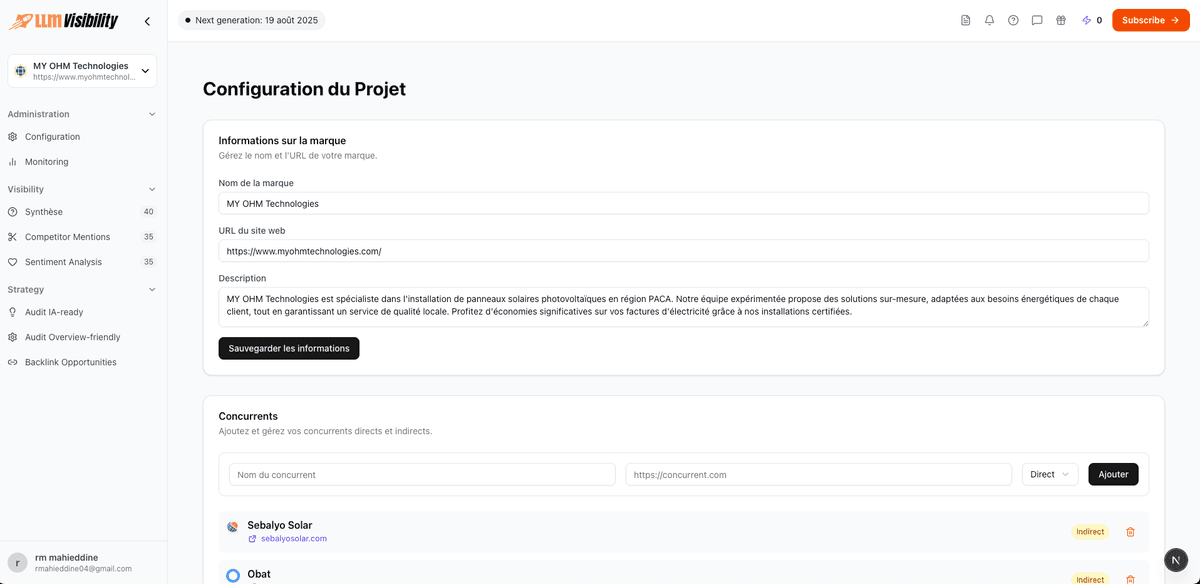Collapse the sidebar with the arrow
Image resolution: width=1200 pixels, height=584 pixels.
coord(148,21)
